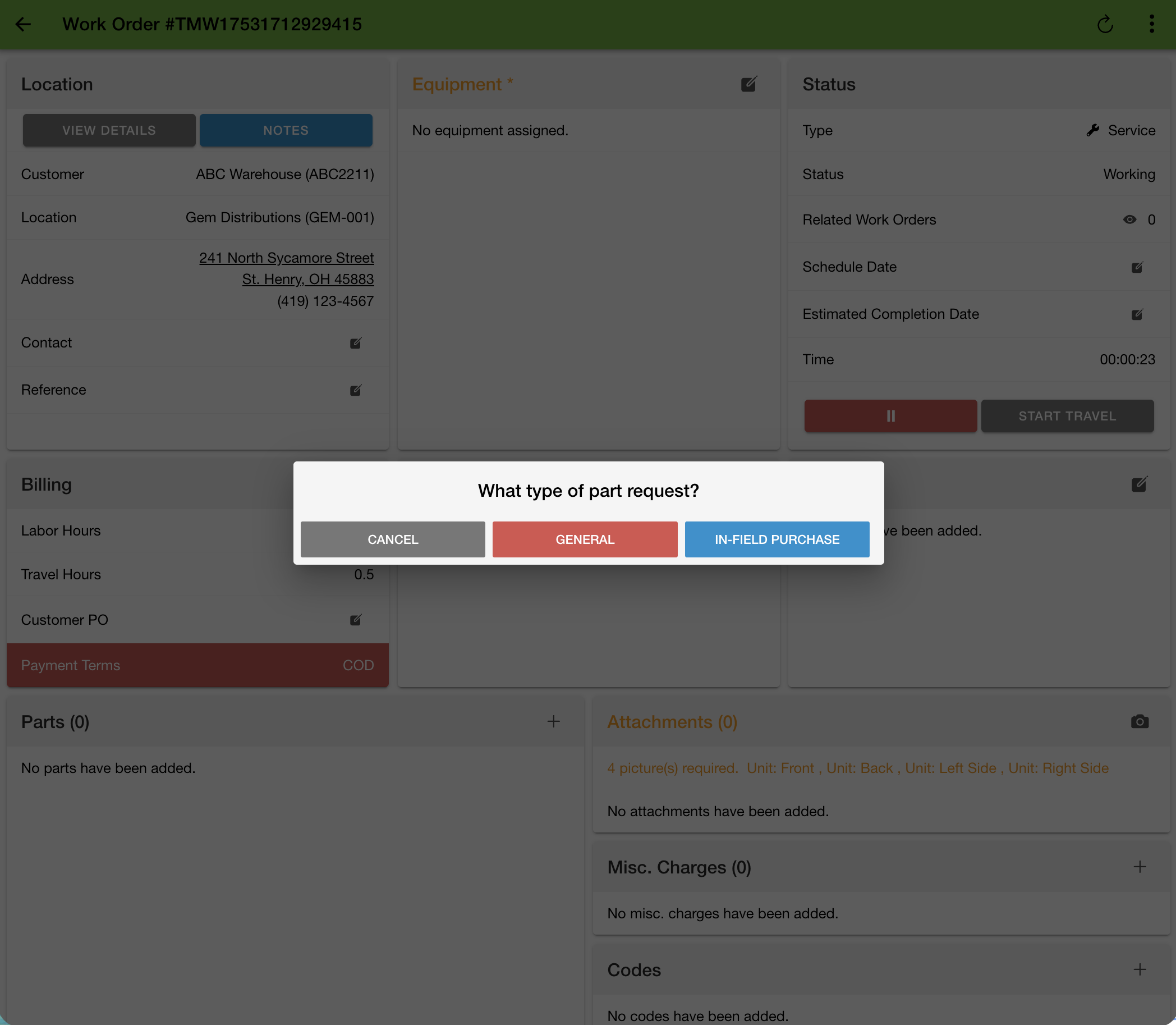Edit the Contact field
Image resolution: width=1176 pixels, height=1025 pixels.
click(x=356, y=342)
